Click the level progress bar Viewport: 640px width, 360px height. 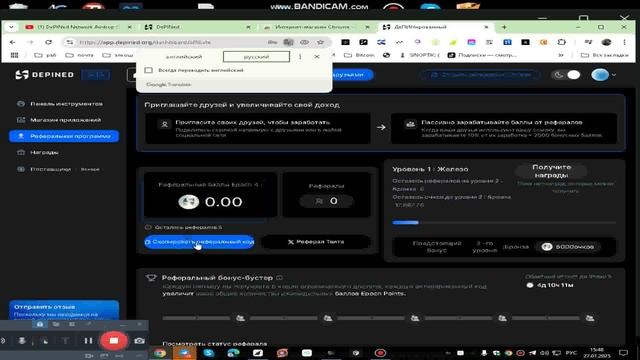pos(504,222)
